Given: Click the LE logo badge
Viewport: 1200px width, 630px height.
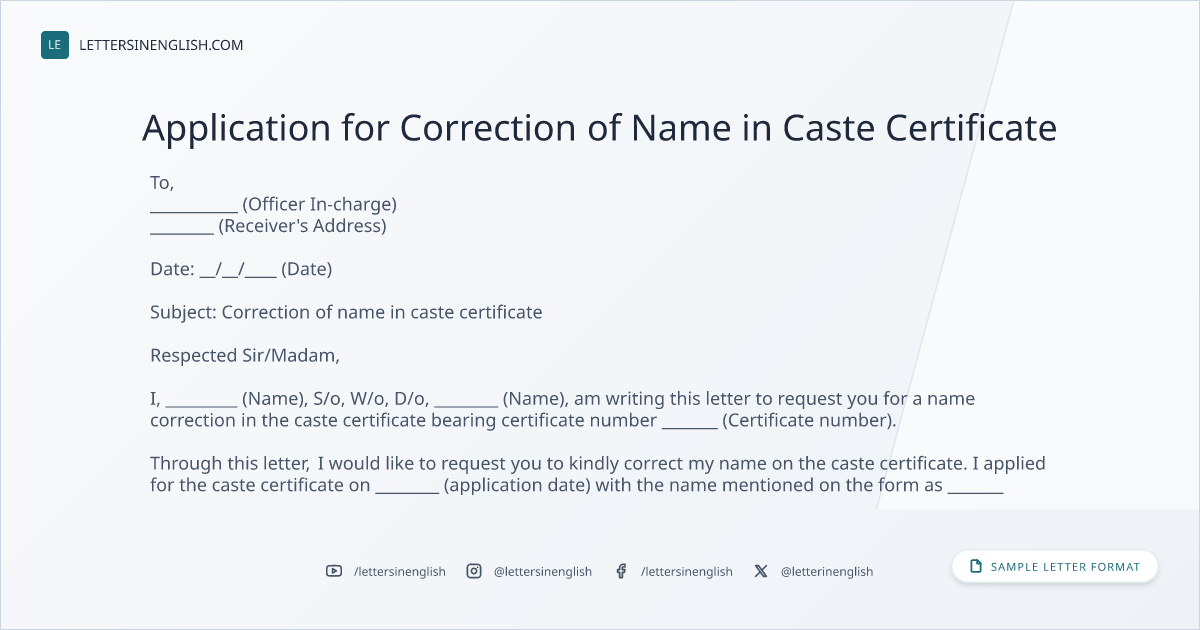Looking at the screenshot, I should pyautogui.click(x=55, y=45).
